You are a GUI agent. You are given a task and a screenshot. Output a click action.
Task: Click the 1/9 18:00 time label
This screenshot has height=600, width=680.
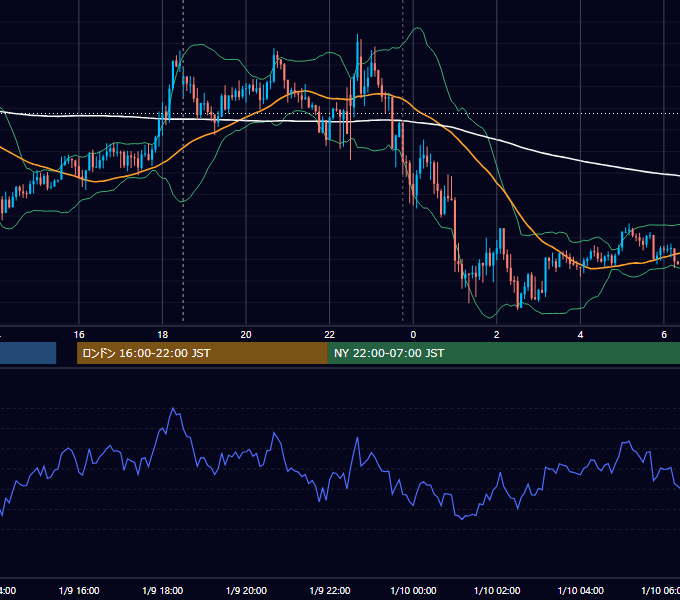pyautogui.click(x=163, y=590)
